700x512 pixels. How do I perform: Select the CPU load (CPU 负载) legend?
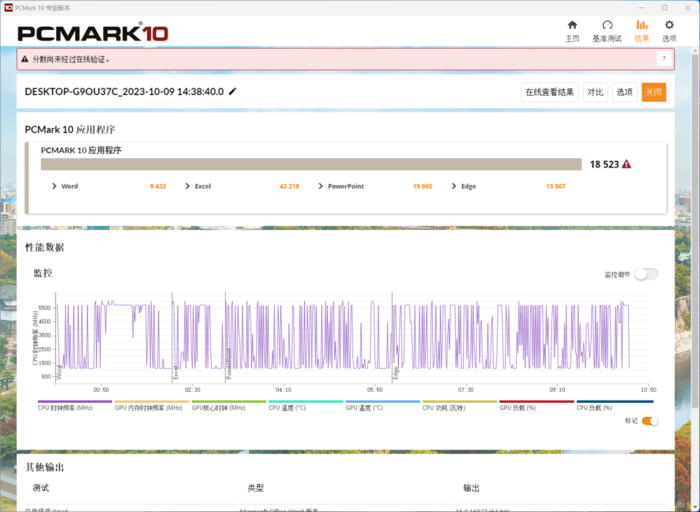[615, 405]
